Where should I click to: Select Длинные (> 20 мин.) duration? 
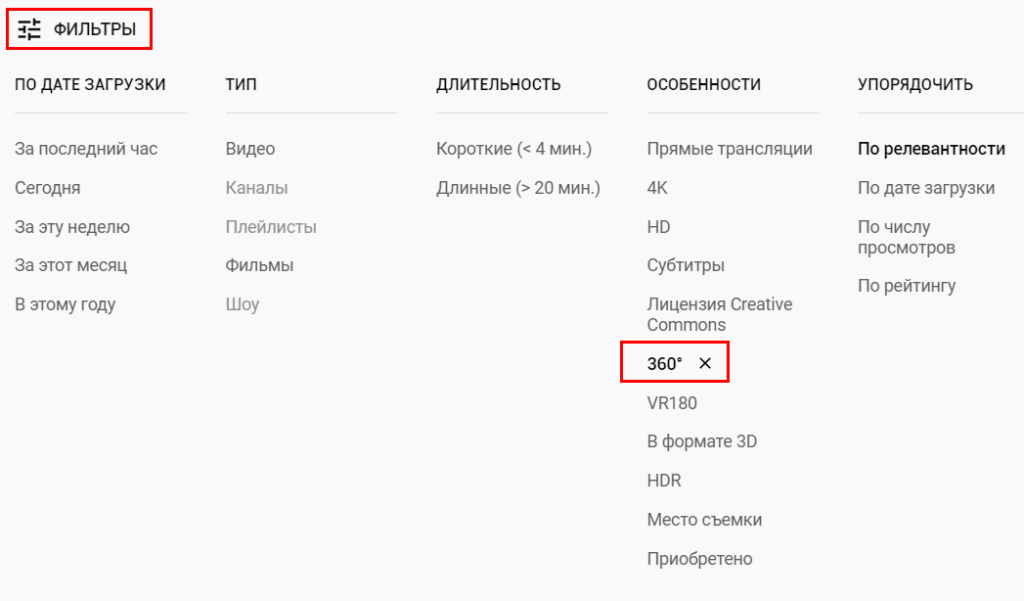[518, 188]
